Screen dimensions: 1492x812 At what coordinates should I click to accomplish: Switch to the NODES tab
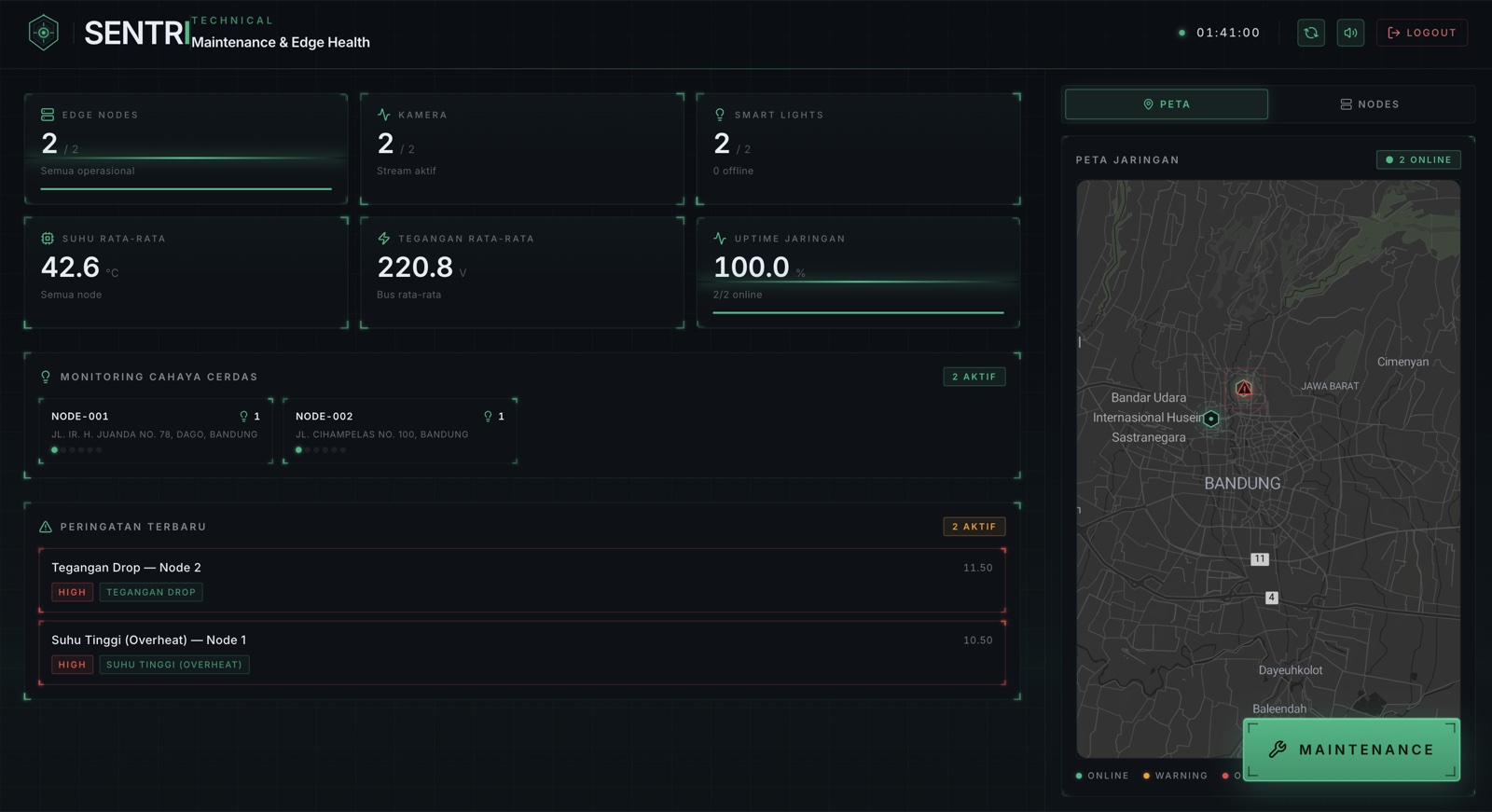click(x=1370, y=104)
